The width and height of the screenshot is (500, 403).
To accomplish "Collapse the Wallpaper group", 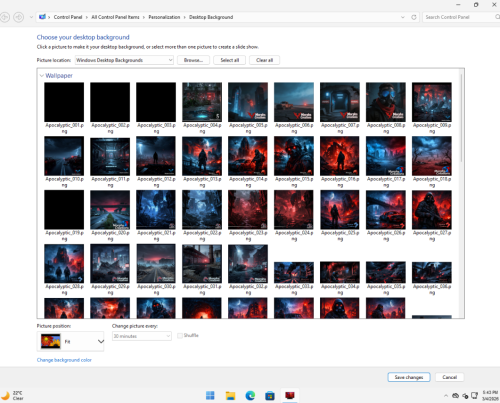I will point(42,76).
